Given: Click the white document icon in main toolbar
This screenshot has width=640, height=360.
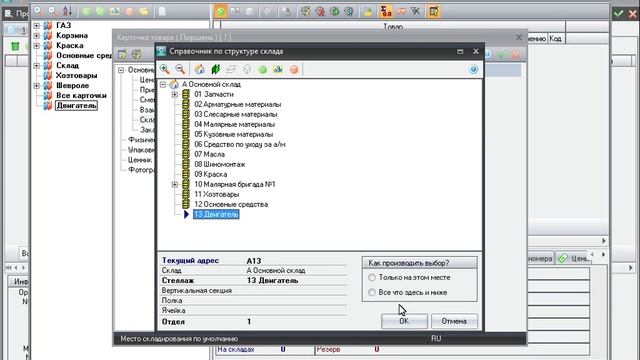Looking at the screenshot, I should click(162, 11).
